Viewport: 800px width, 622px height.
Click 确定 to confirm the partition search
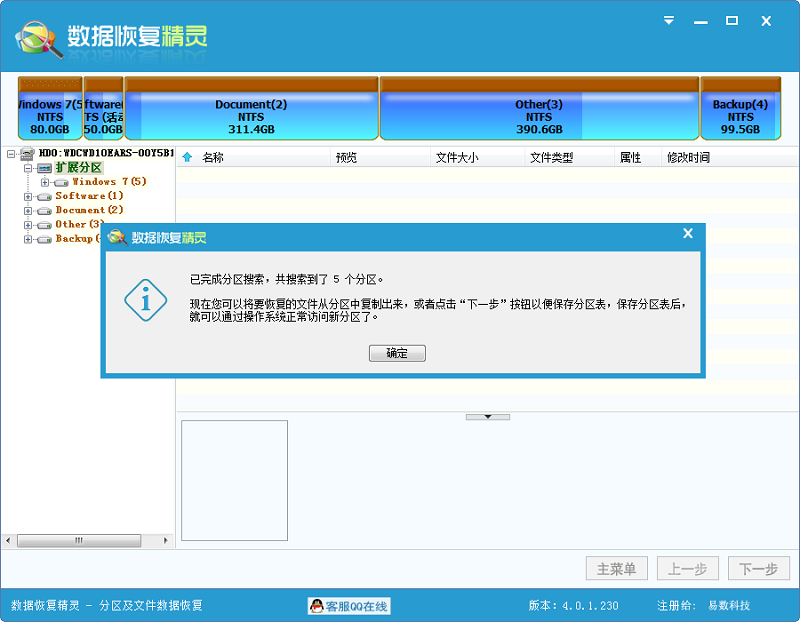(397, 353)
